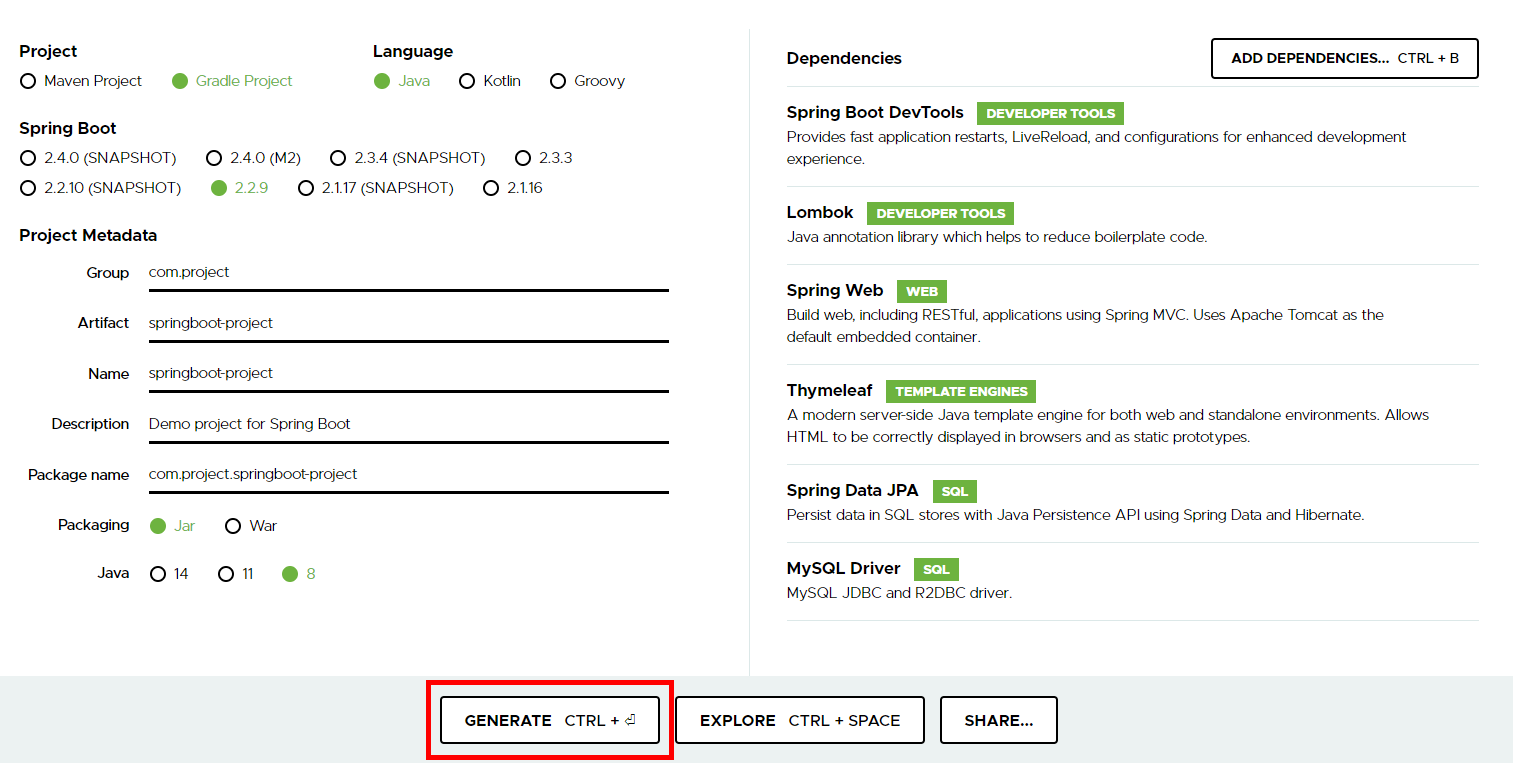Edit the Package name input field
The height and width of the screenshot is (763, 1513).
coord(408,474)
